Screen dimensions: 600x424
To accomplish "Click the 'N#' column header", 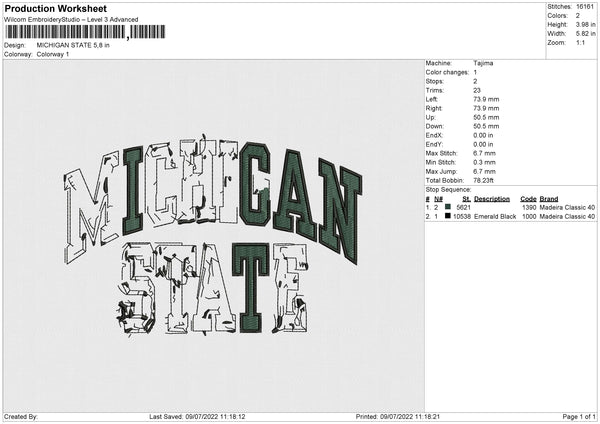I will pyautogui.click(x=439, y=199).
